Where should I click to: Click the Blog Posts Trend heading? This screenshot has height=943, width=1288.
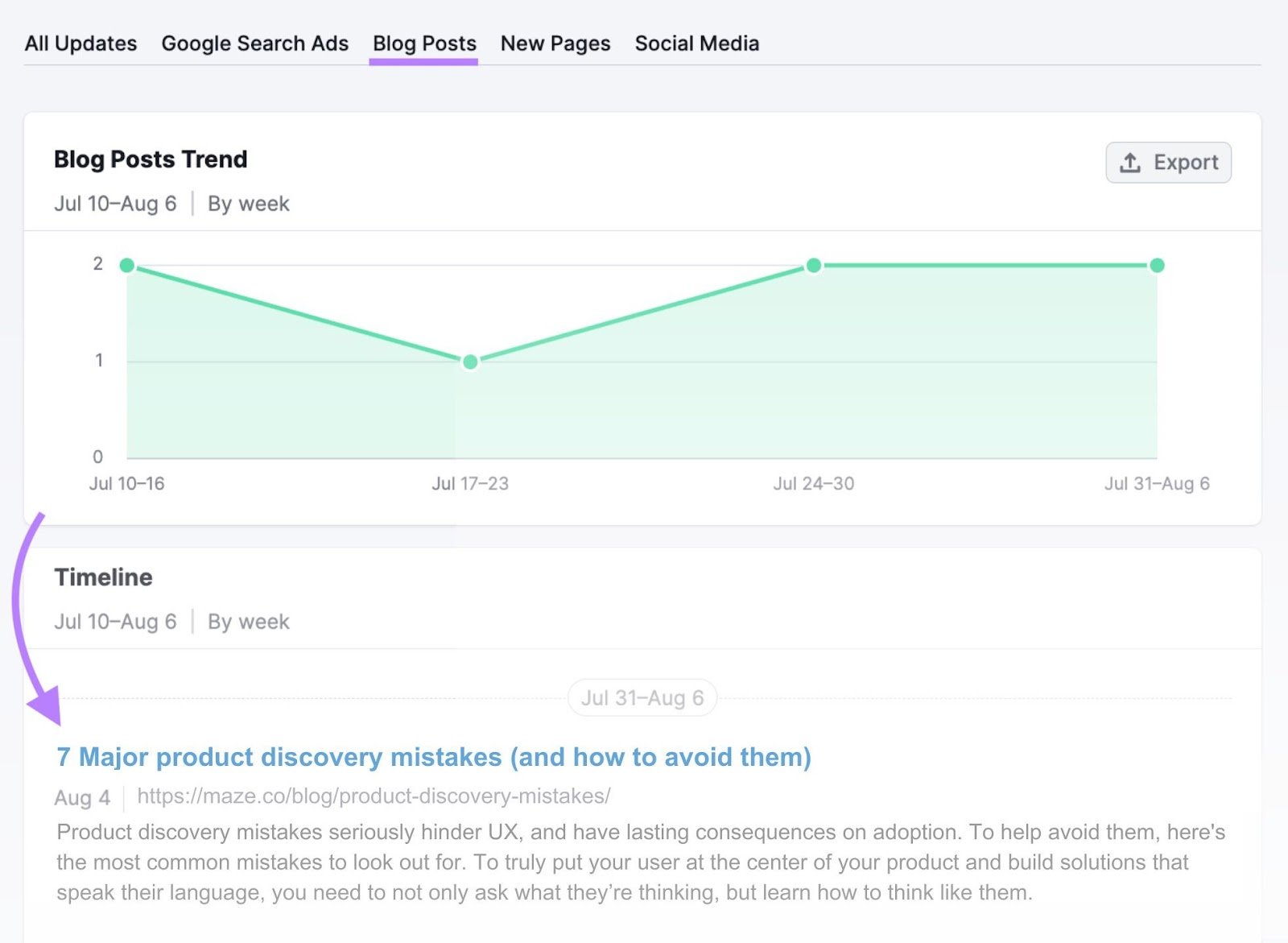coord(150,159)
